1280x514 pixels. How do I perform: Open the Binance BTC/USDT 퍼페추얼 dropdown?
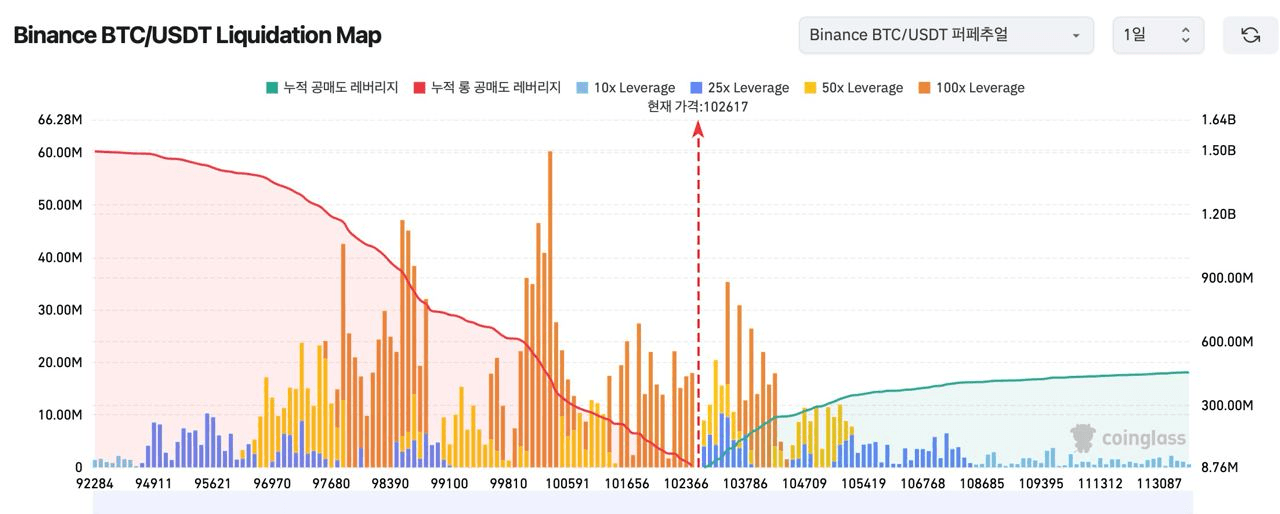click(x=946, y=35)
